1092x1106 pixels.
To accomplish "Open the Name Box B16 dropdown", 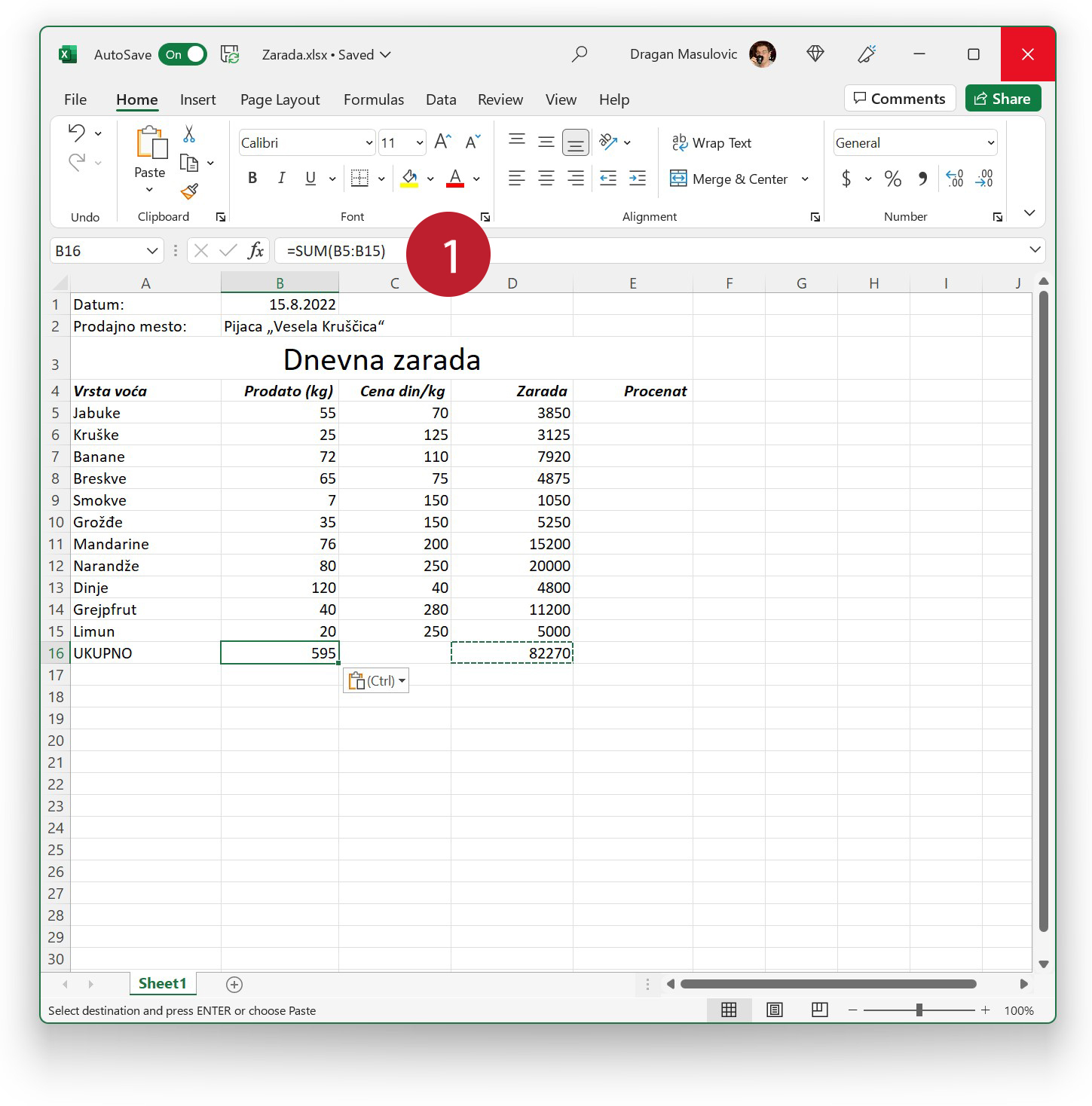I will point(151,251).
